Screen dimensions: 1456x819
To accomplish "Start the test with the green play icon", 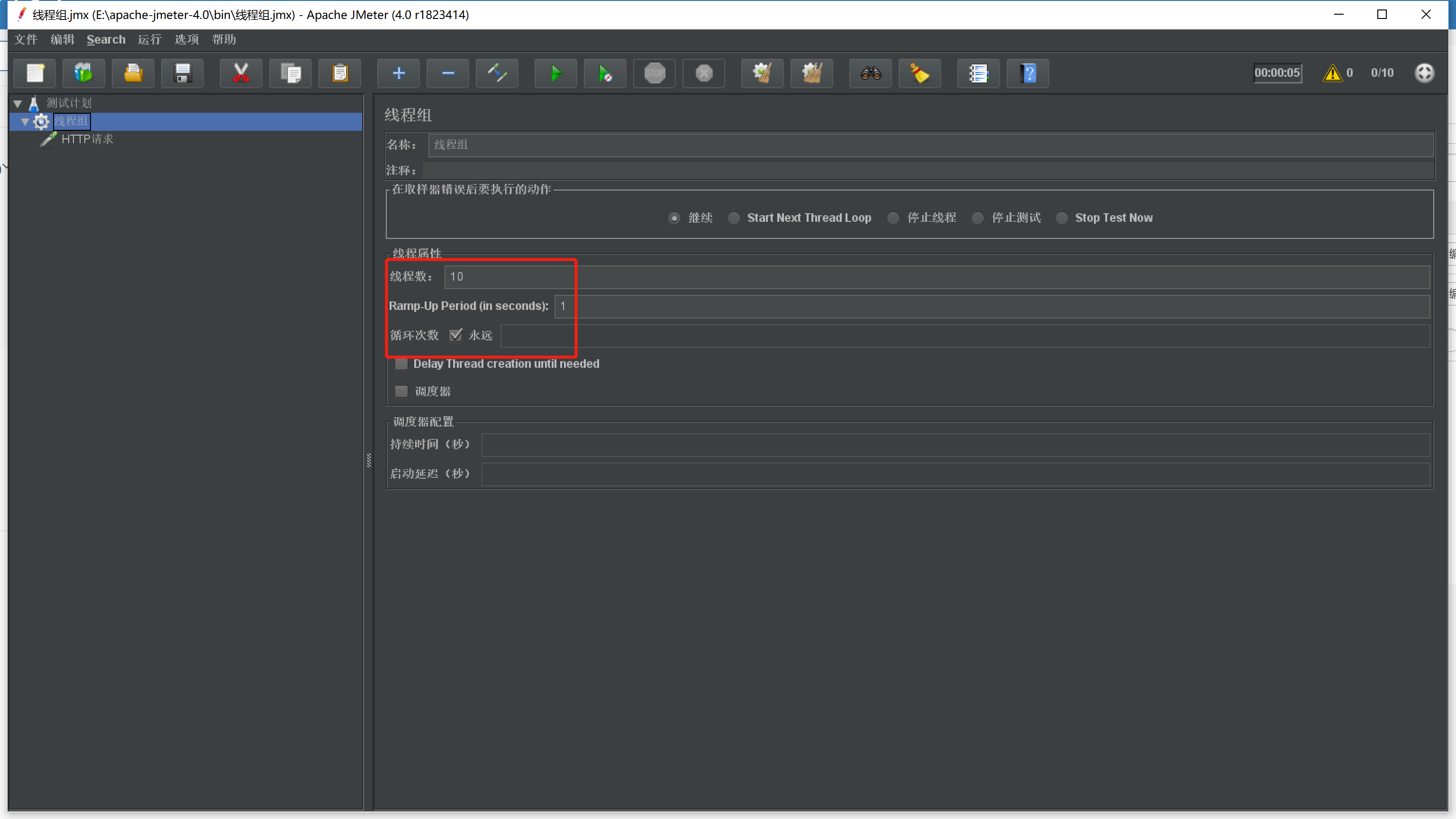I will pyautogui.click(x=556, y=73).
